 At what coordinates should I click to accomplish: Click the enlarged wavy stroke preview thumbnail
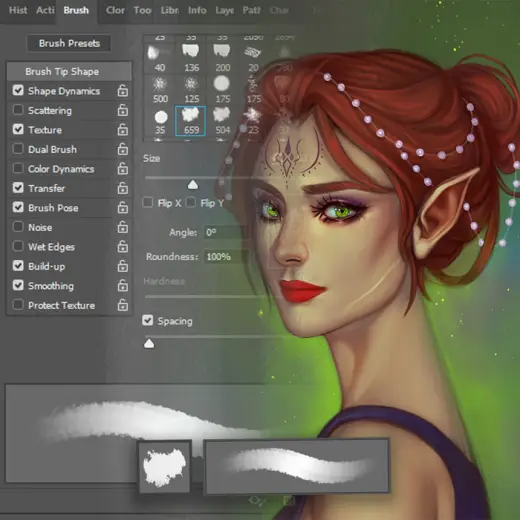point(297,466)
